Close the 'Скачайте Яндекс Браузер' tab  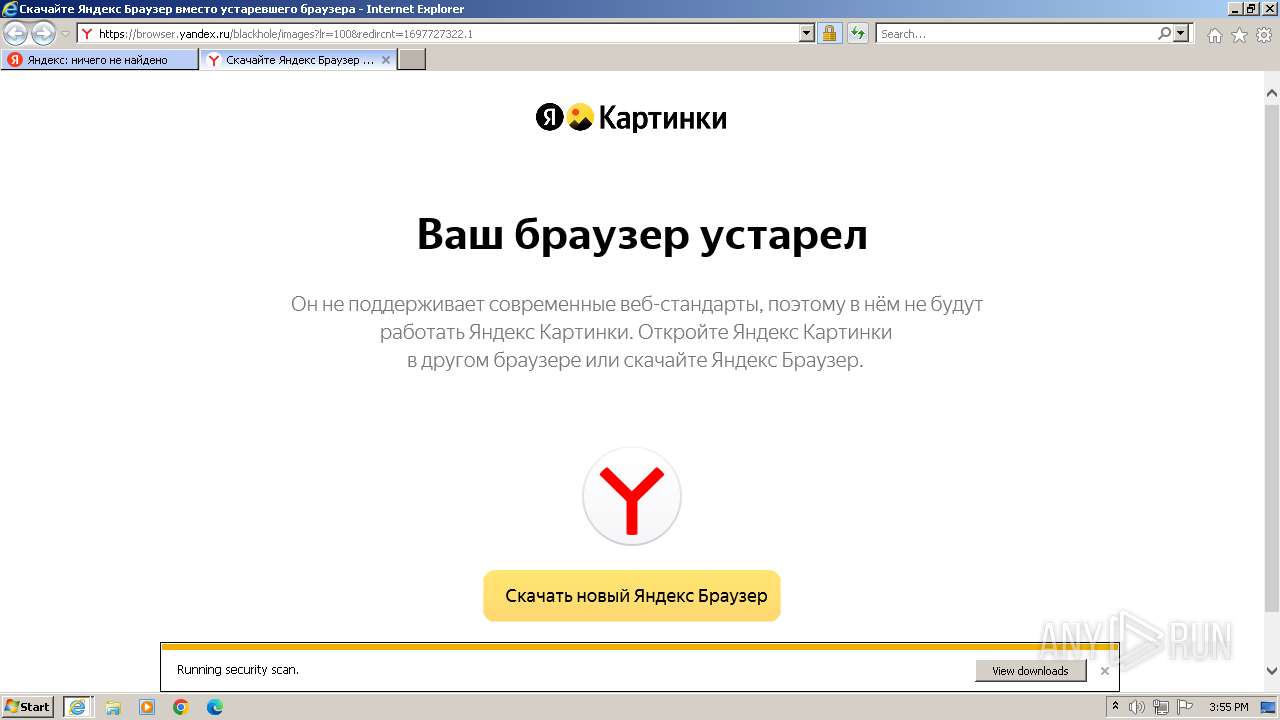tap(386, 60)
